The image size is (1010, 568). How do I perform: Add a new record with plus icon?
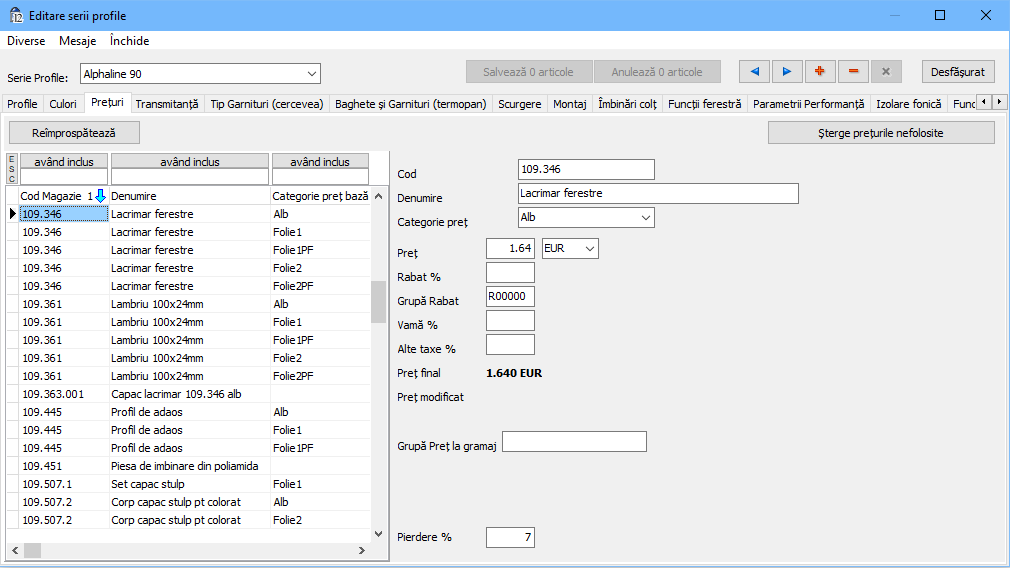point(820,72)
